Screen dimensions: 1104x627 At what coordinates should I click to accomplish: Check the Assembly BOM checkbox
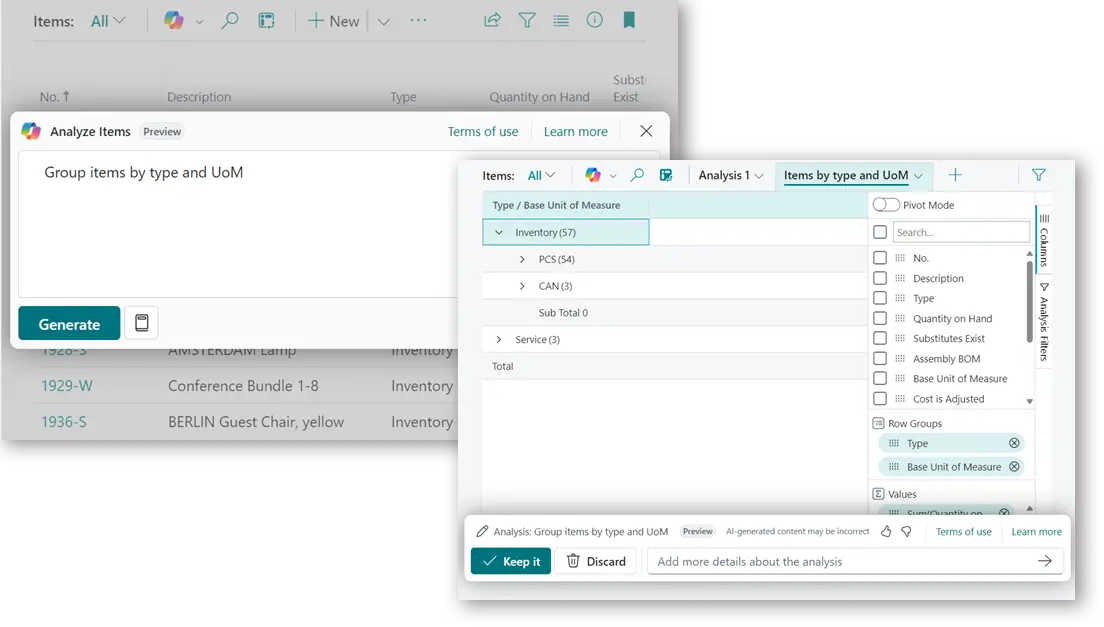click(880, 358)
